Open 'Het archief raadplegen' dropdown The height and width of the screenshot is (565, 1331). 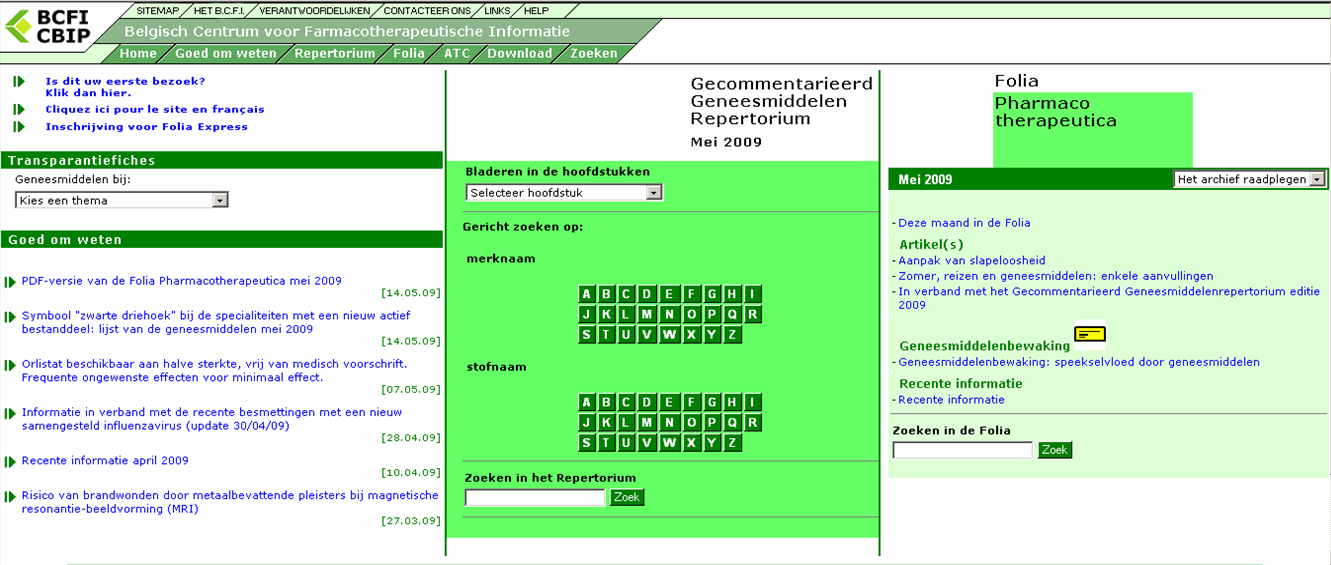pos(1250,179)
